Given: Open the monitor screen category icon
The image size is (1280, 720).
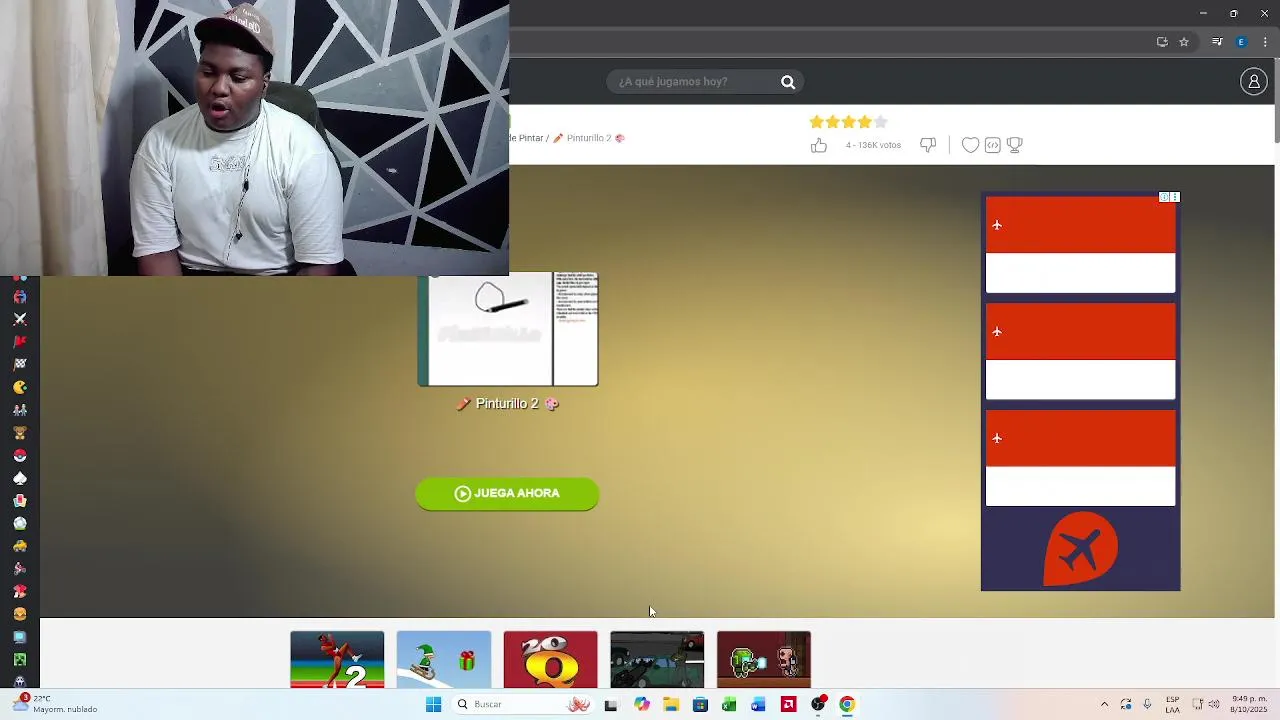Looking at the screenshot, I should pos(20,637).
